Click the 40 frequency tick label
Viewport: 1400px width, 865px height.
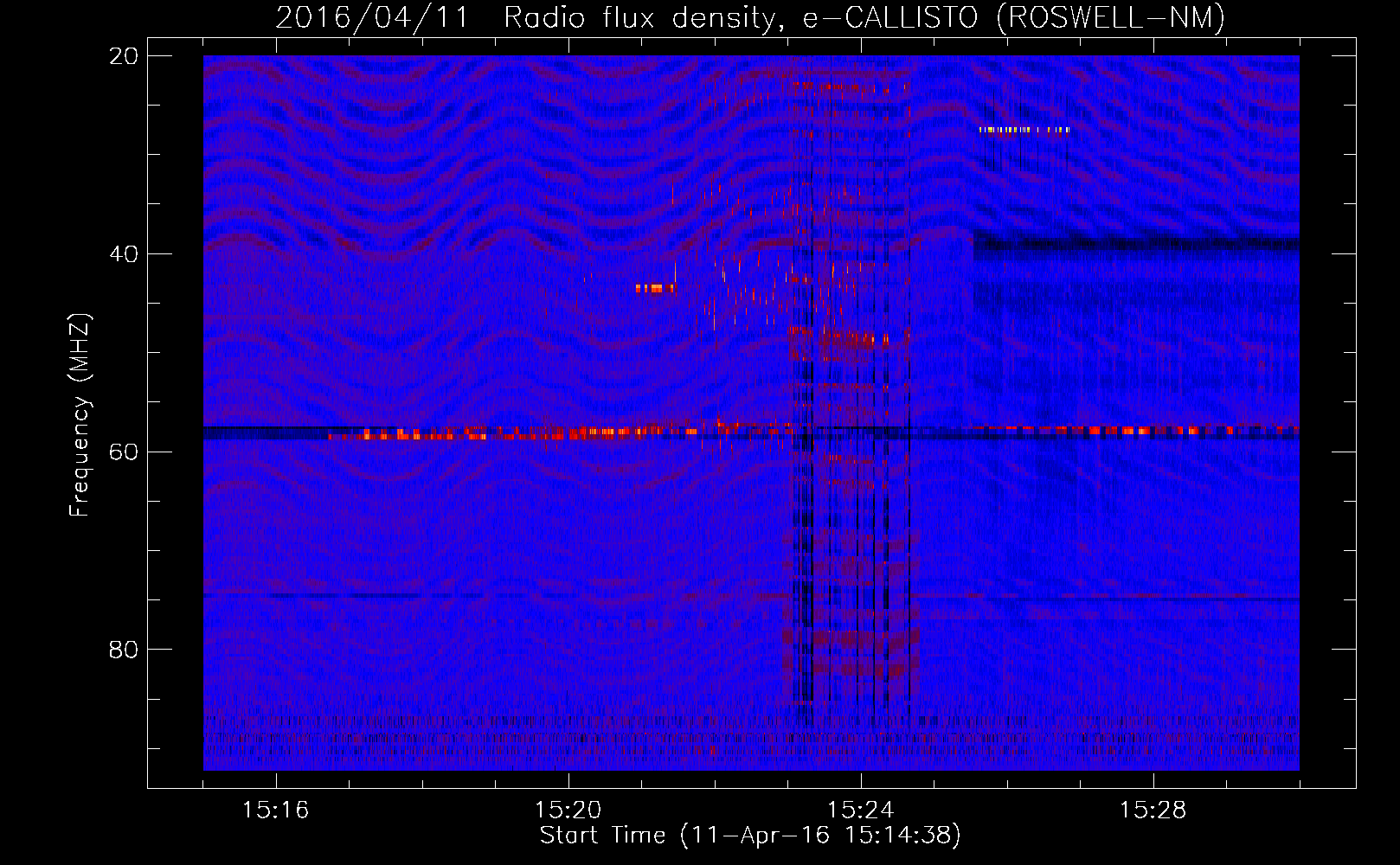pos(123,254)
